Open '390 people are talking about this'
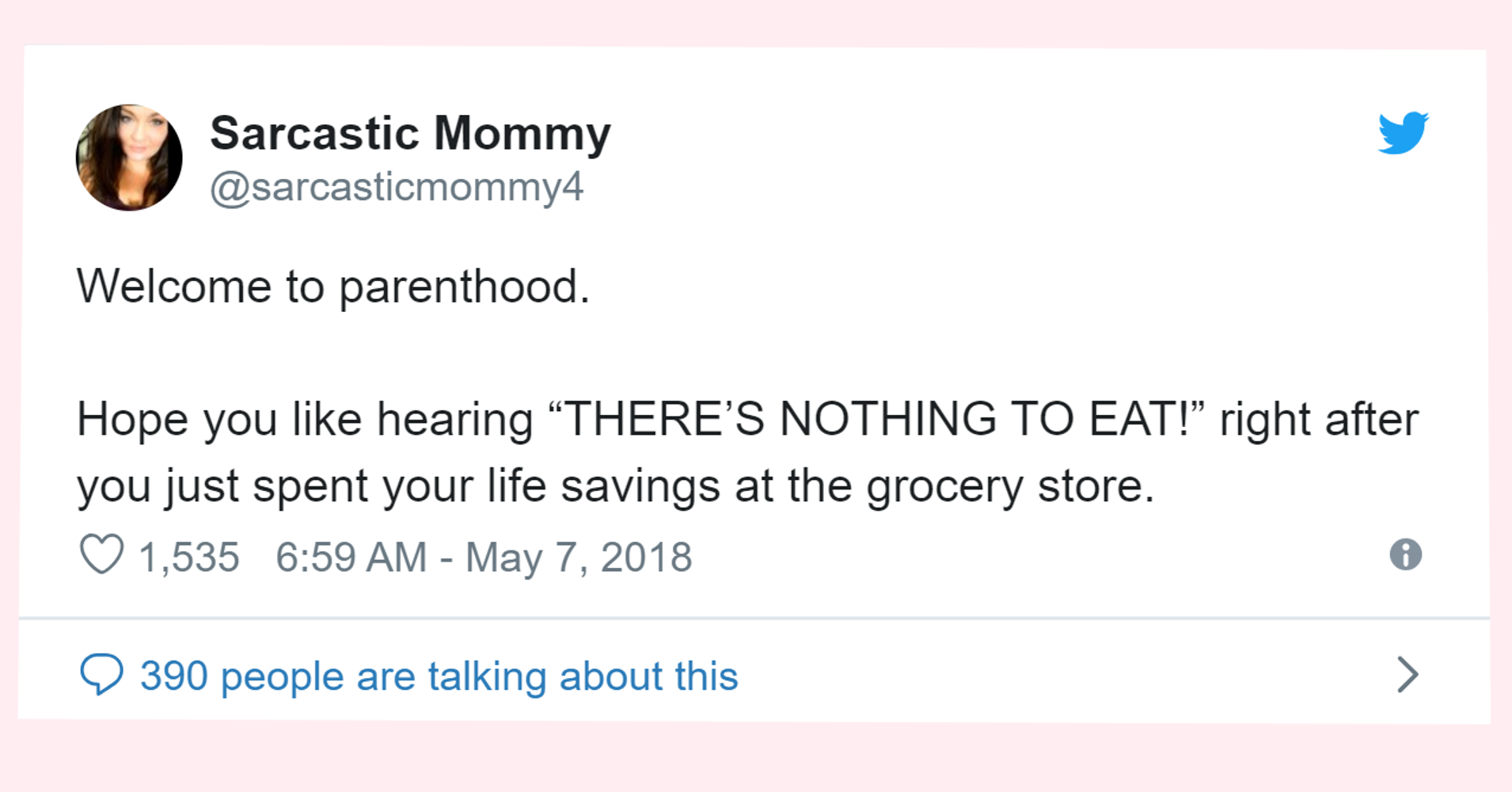This screenshot has height=792, width=1512. 439,676
